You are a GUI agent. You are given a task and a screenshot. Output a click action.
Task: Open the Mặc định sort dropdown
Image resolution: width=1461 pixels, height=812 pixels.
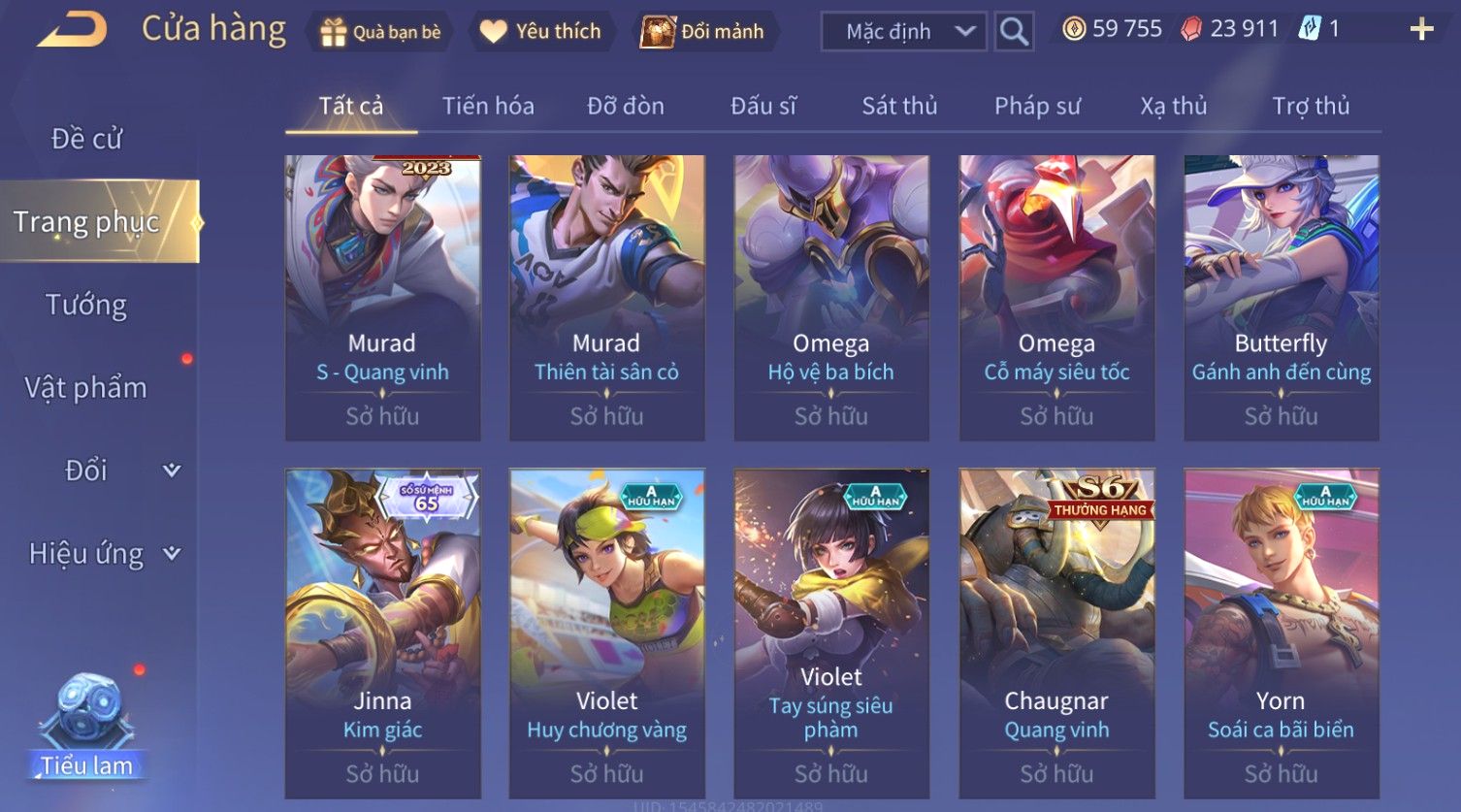coord(904,31)
